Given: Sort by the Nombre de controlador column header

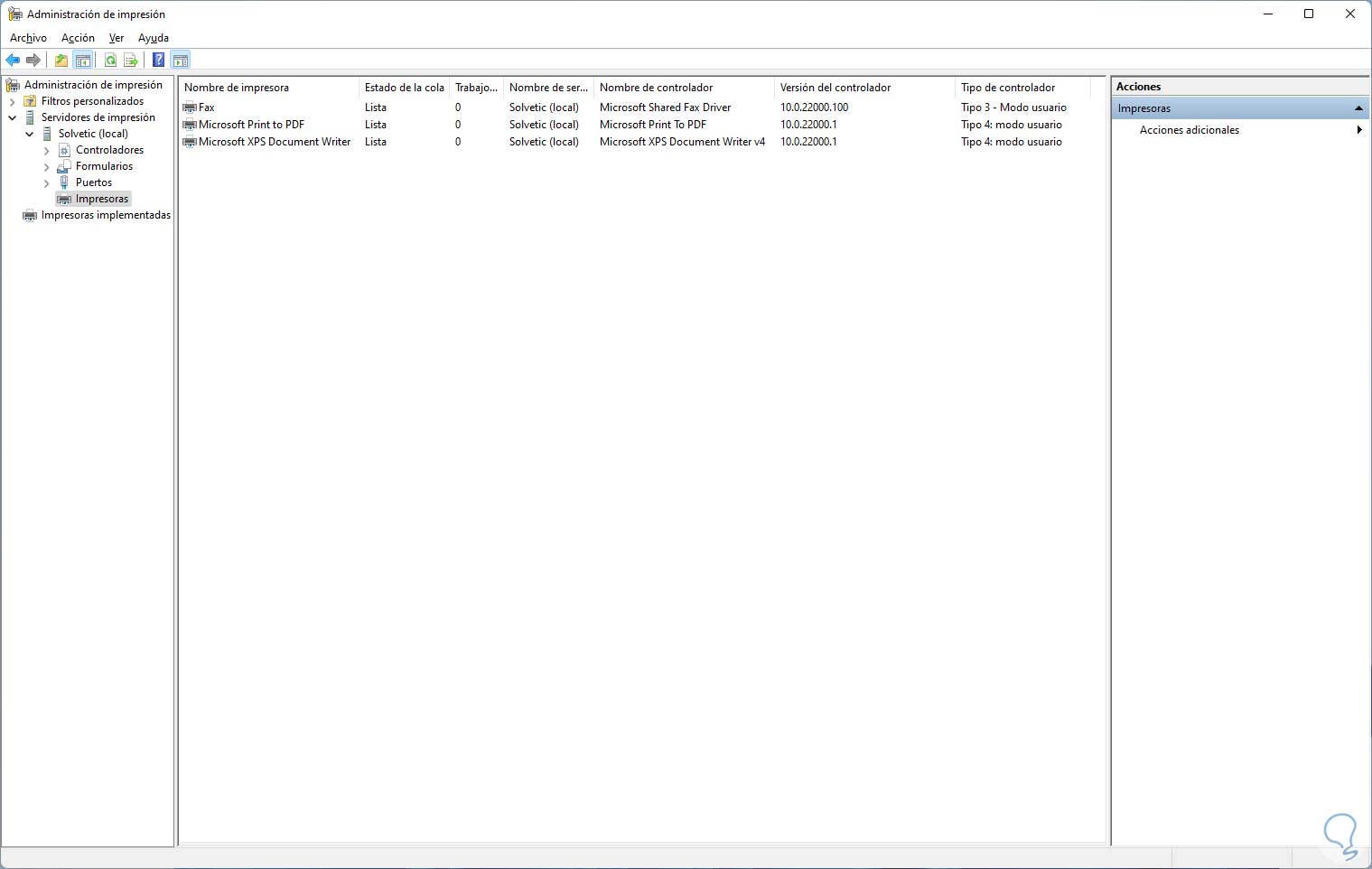Looking at the screenshot, I should [685, 88].
